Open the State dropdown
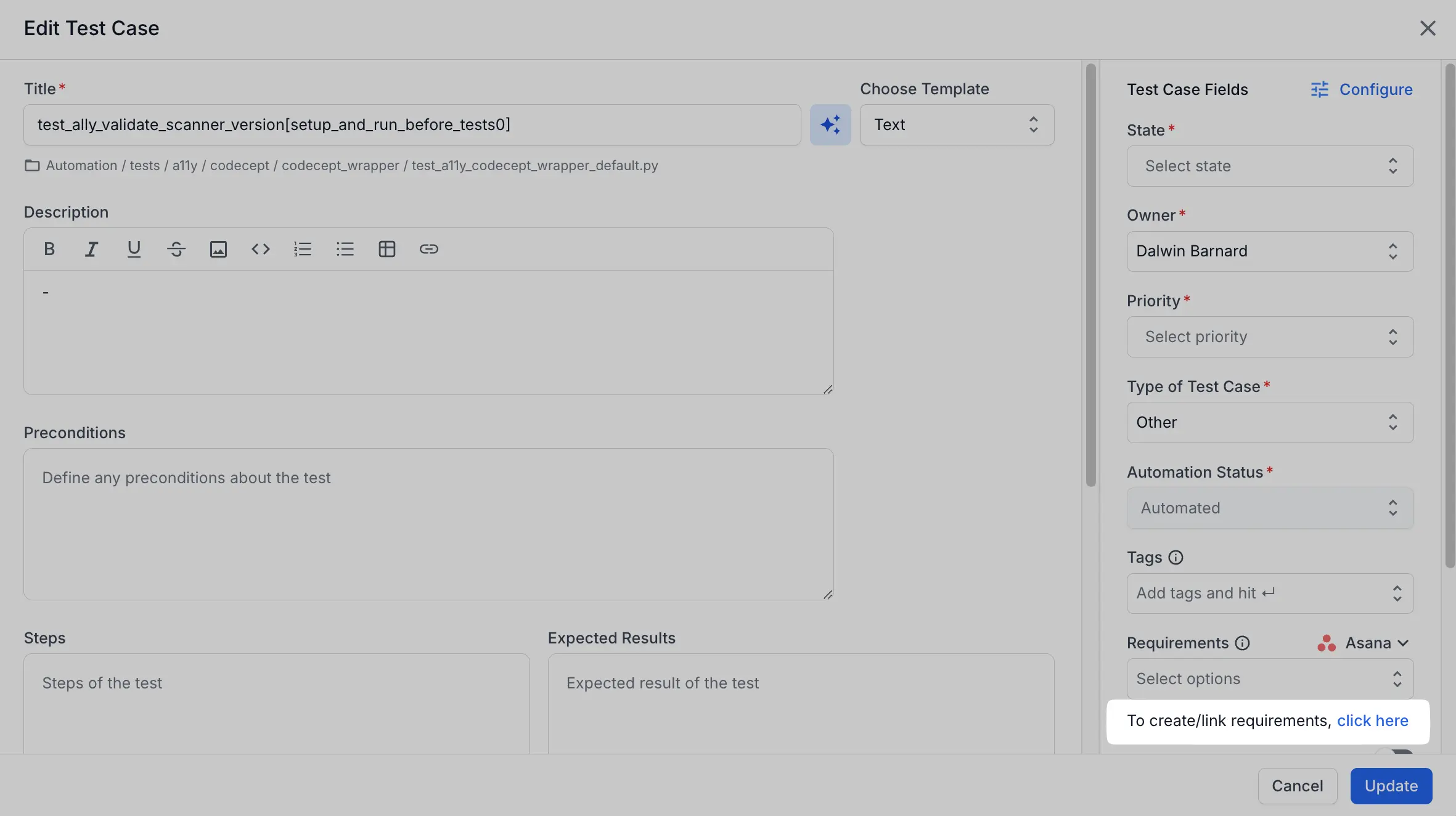Image resolution: width=1456 pixels, height=816 pixels. tap(1270, 166)
